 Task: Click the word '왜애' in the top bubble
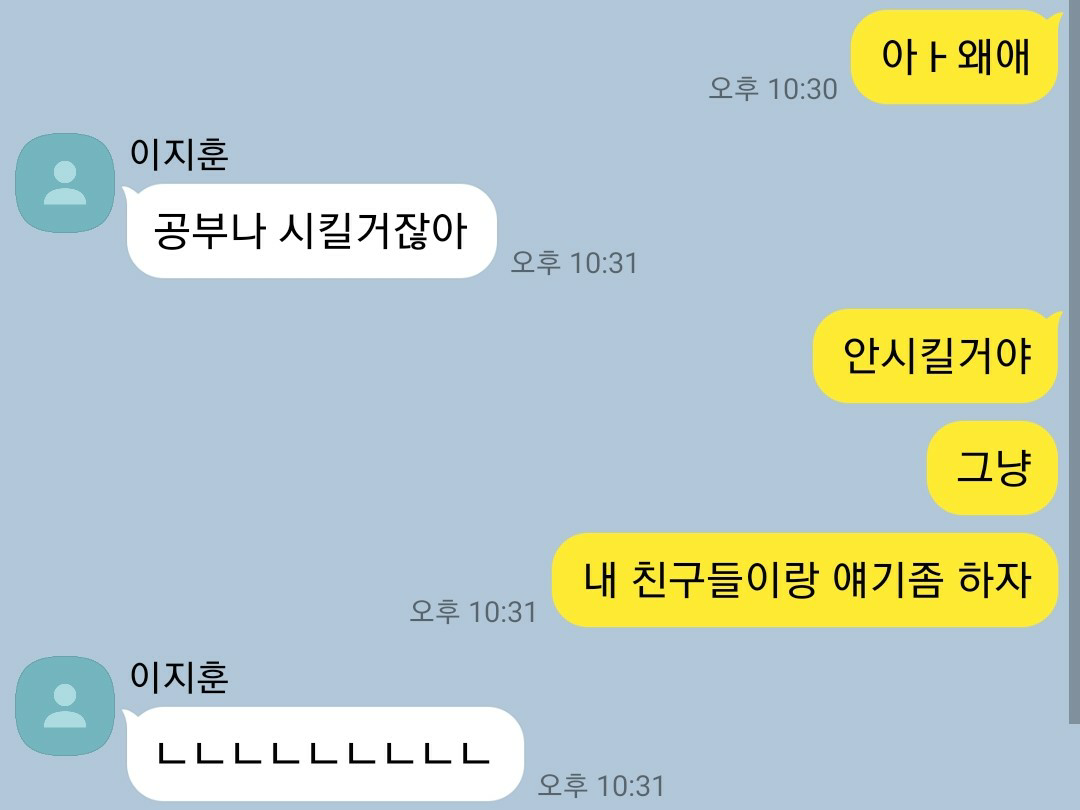pos(994,56)
